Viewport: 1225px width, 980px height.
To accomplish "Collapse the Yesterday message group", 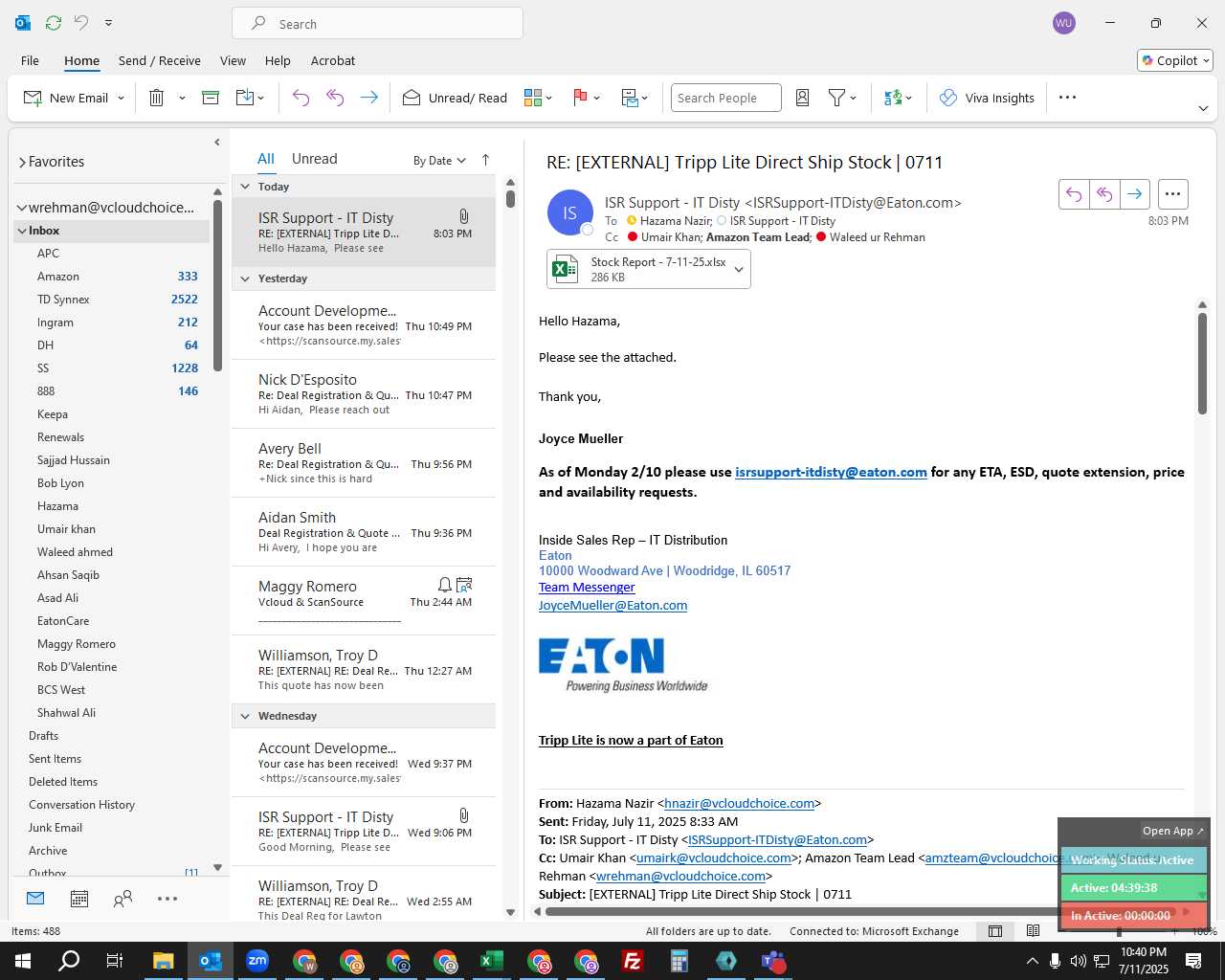I will click(x=245, y=278).
